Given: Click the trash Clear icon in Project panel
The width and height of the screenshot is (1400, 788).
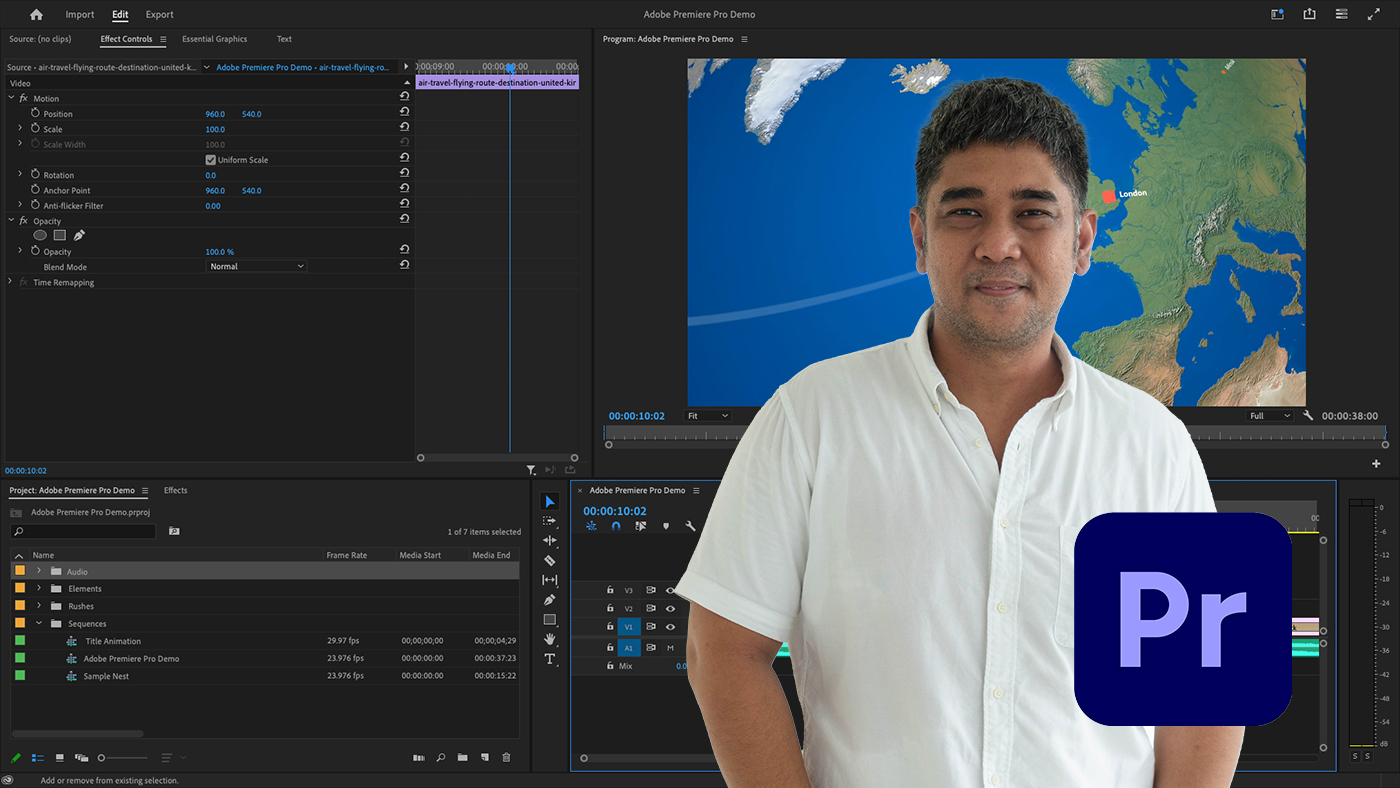Looking at the screenshot, I should (506, 758).
